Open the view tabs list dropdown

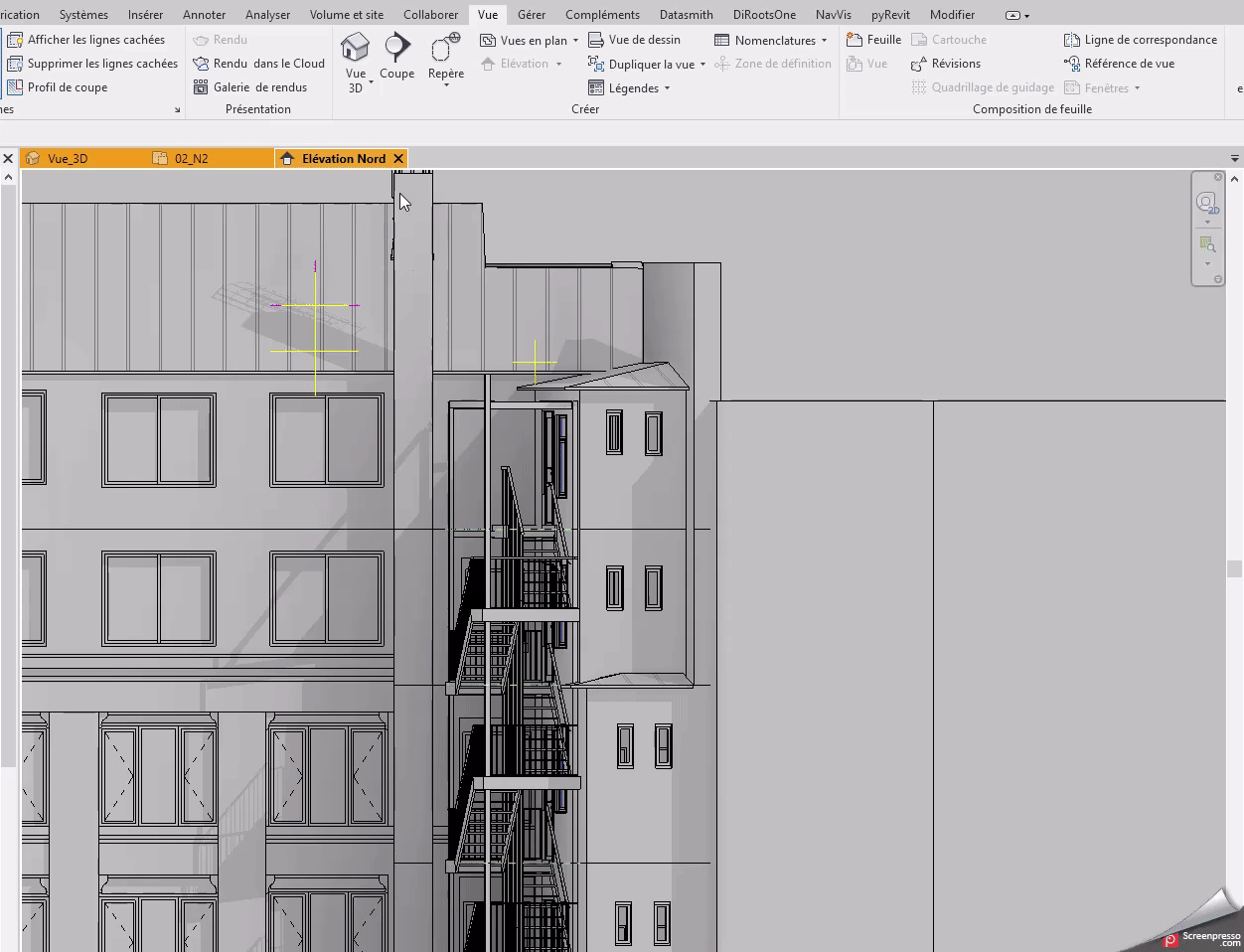(x=1235, y=158)
